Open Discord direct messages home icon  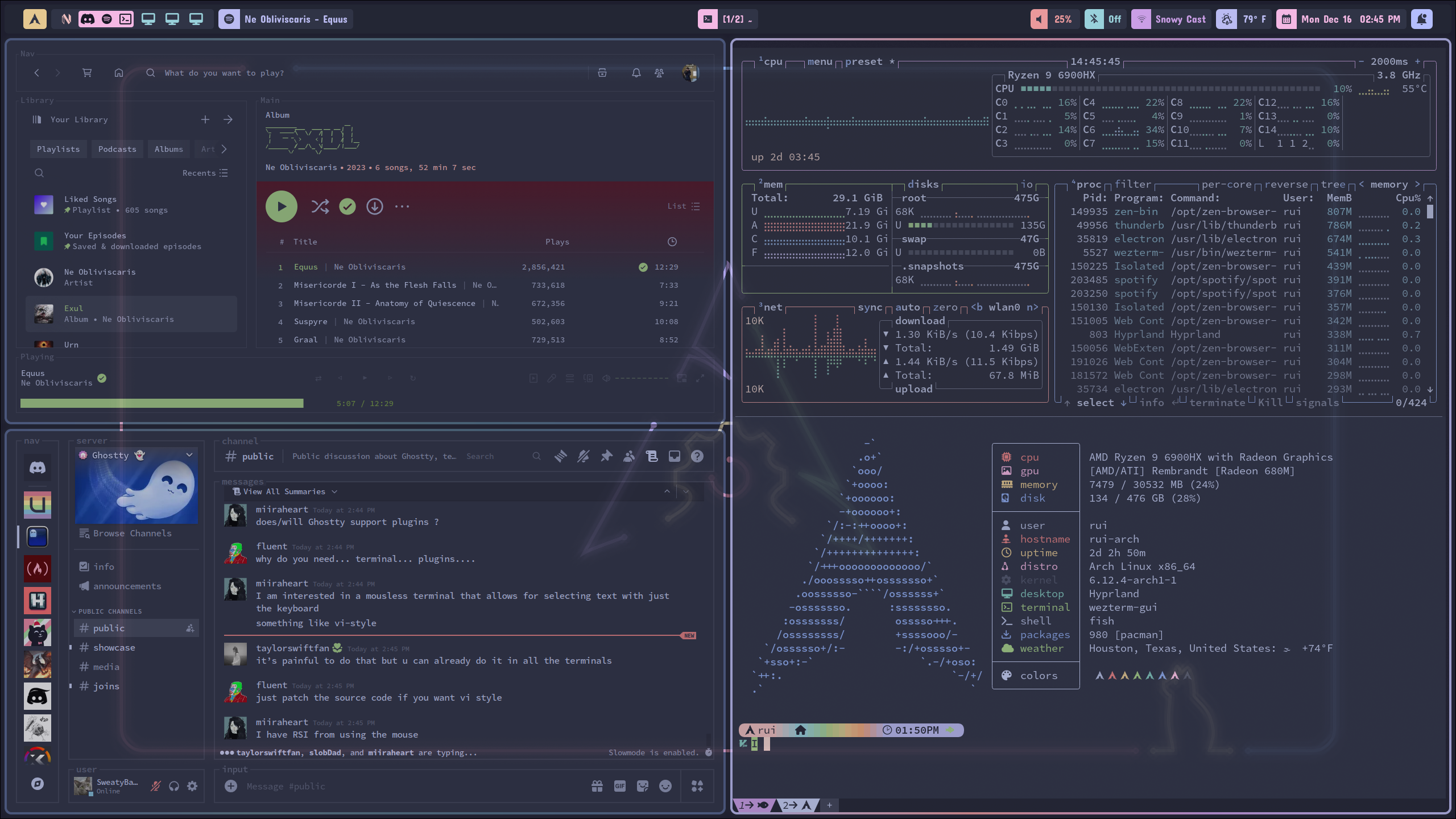(38, 468)
